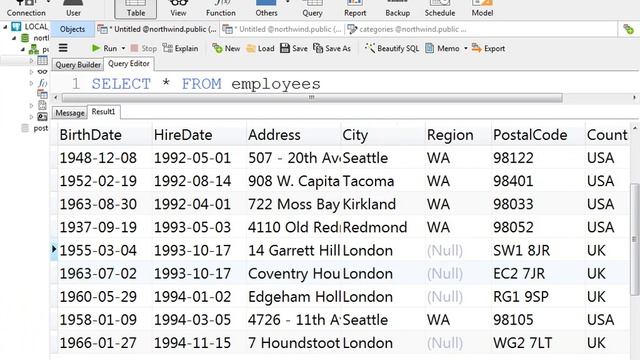Image resolution: width=640 pixels, height=360 pixels.
Task: Open the hamburger menu in query toolbar
Action: click(x=63, y=48)
